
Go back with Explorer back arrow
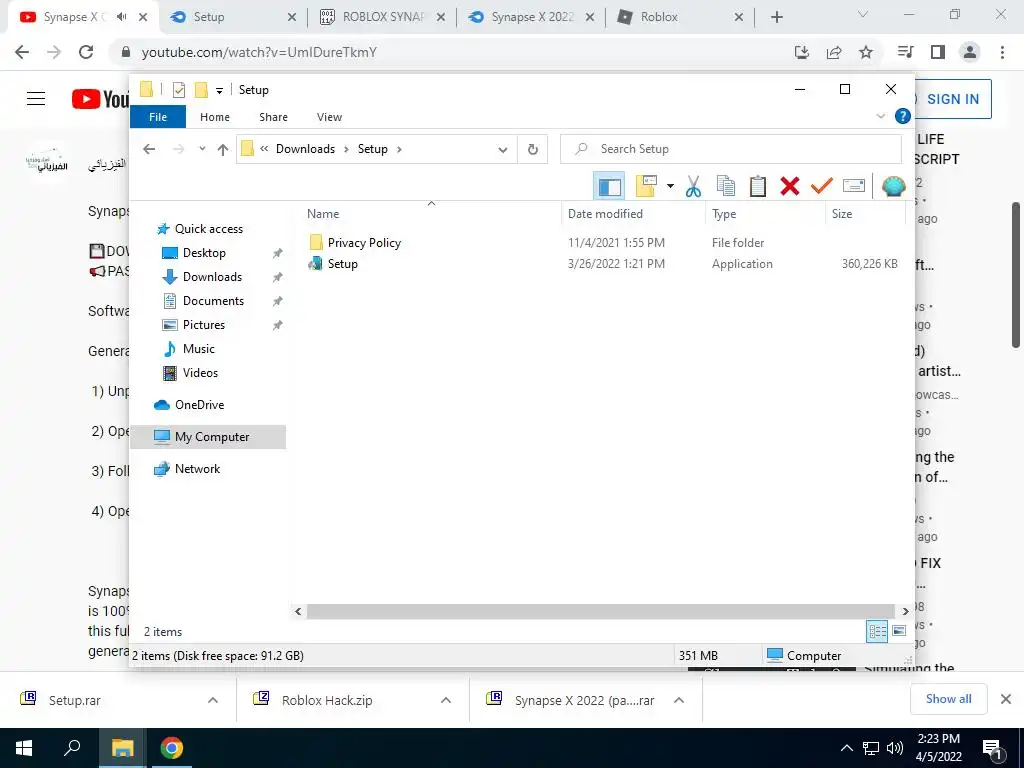[149, 150]
